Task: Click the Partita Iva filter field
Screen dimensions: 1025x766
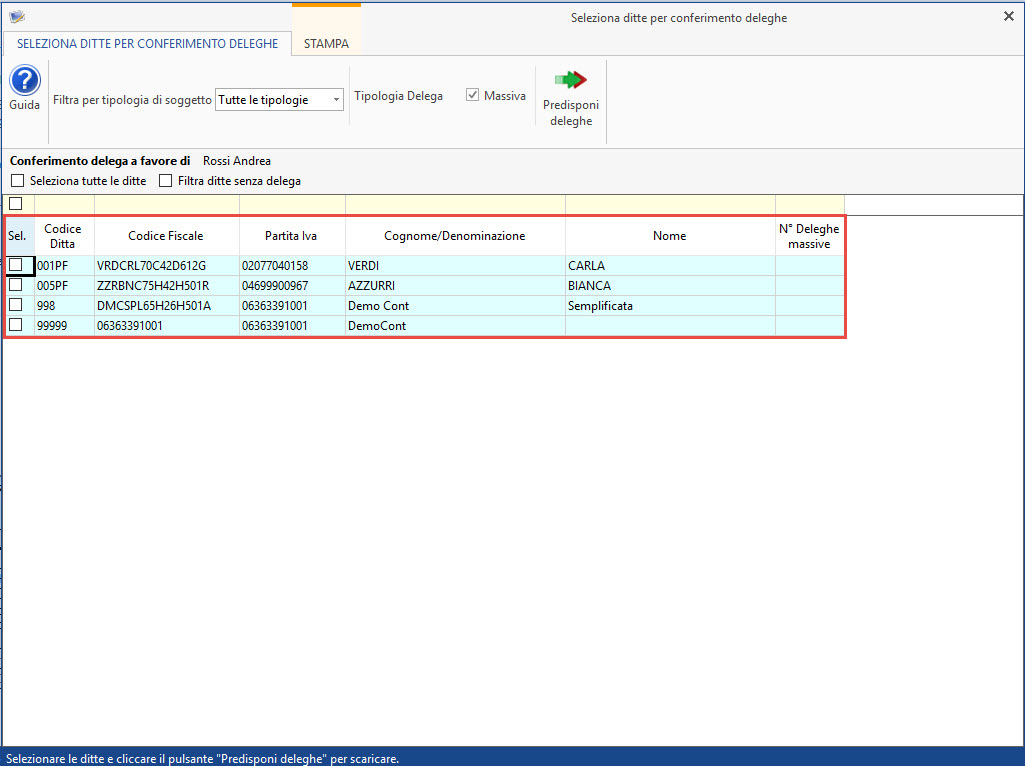Action: (292, 204)
